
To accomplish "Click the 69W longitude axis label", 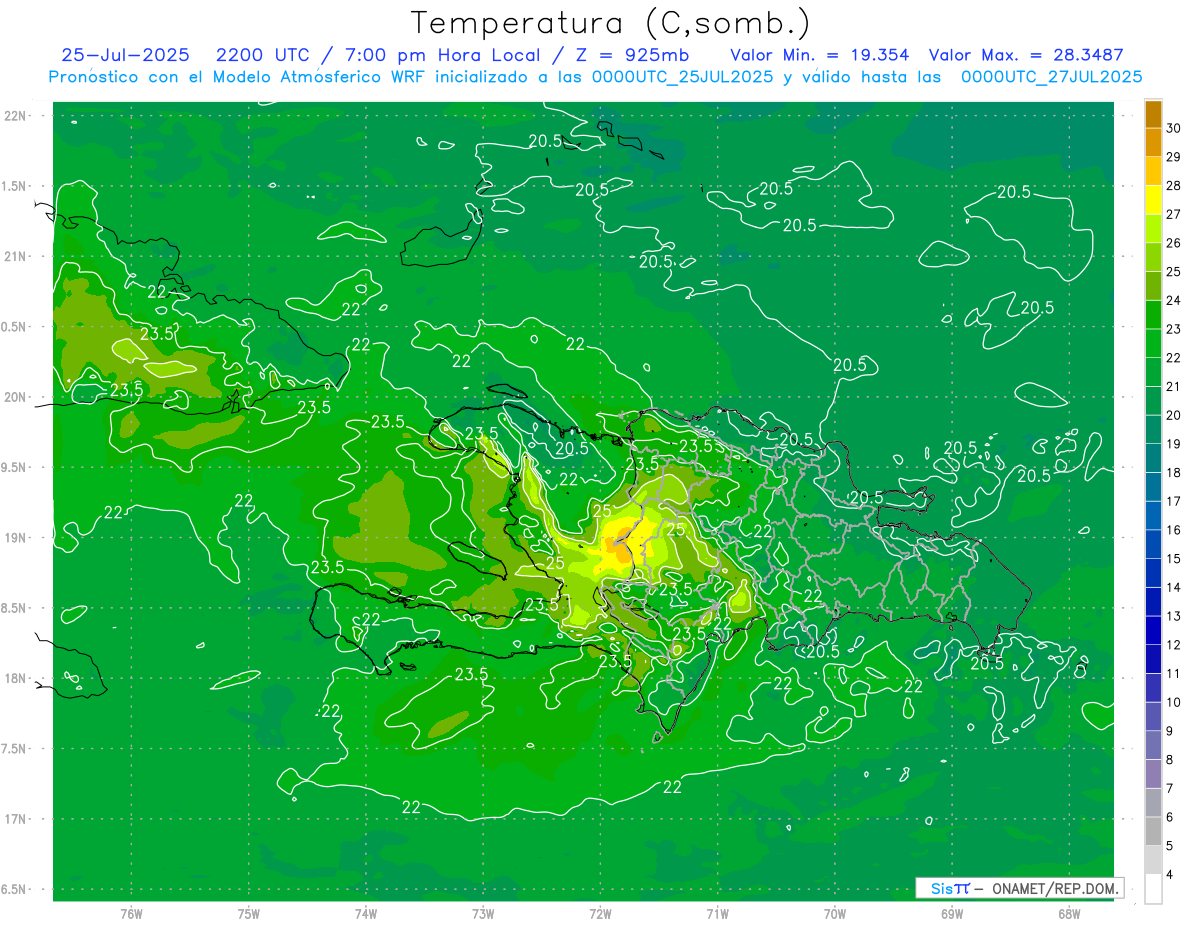I will [952, 913].
